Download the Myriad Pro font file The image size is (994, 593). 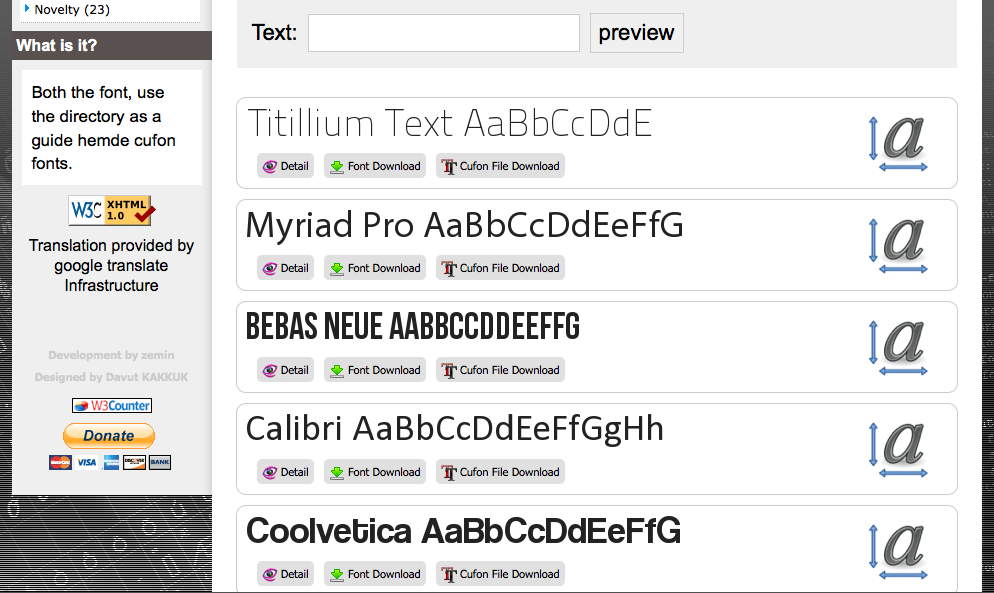coord(375,268)
